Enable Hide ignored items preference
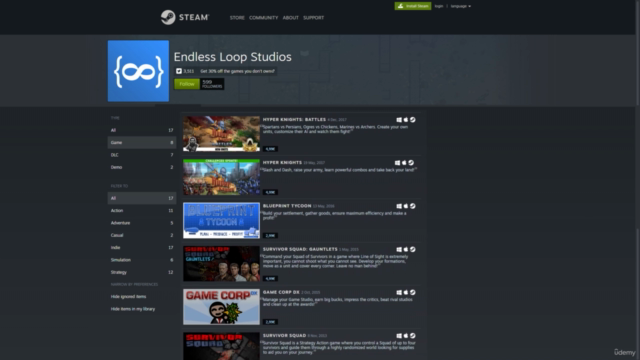 pyautogui.click(x=128, y=297)
